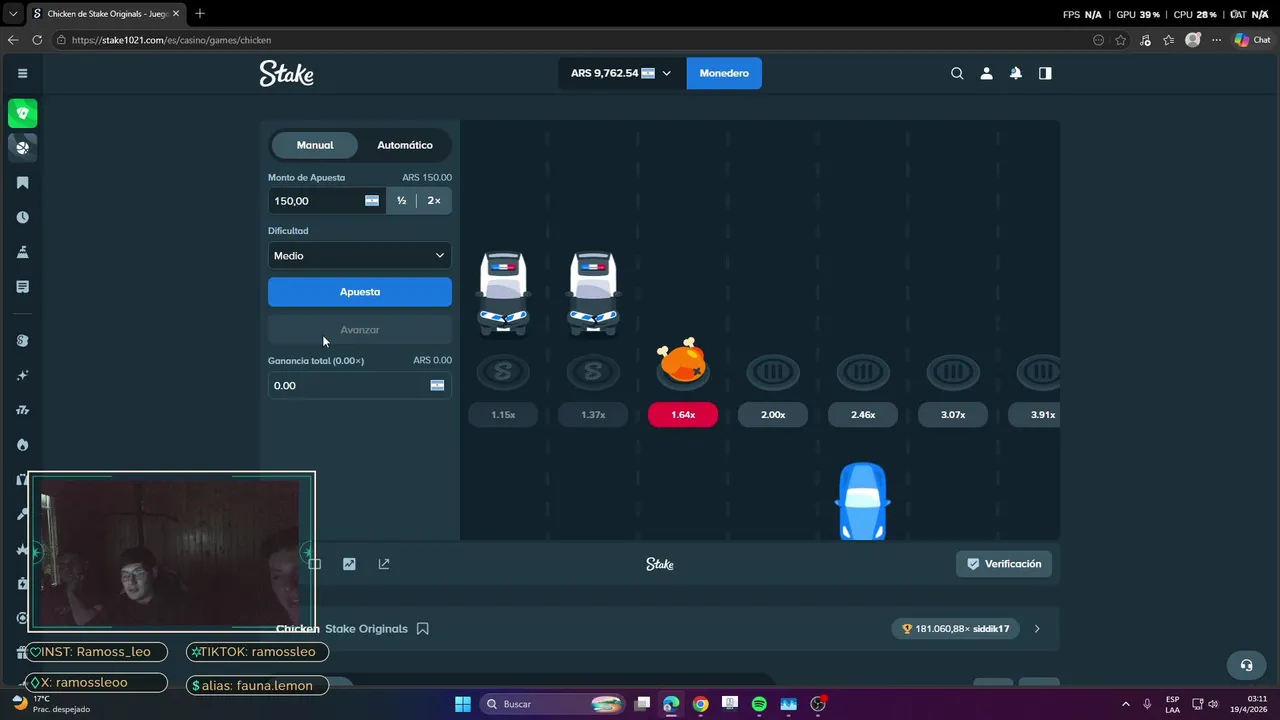The width and height of the screenshot is (1280, 720).
Task: Click the 2.00x manhole tile
Action: tap(773, 373)
